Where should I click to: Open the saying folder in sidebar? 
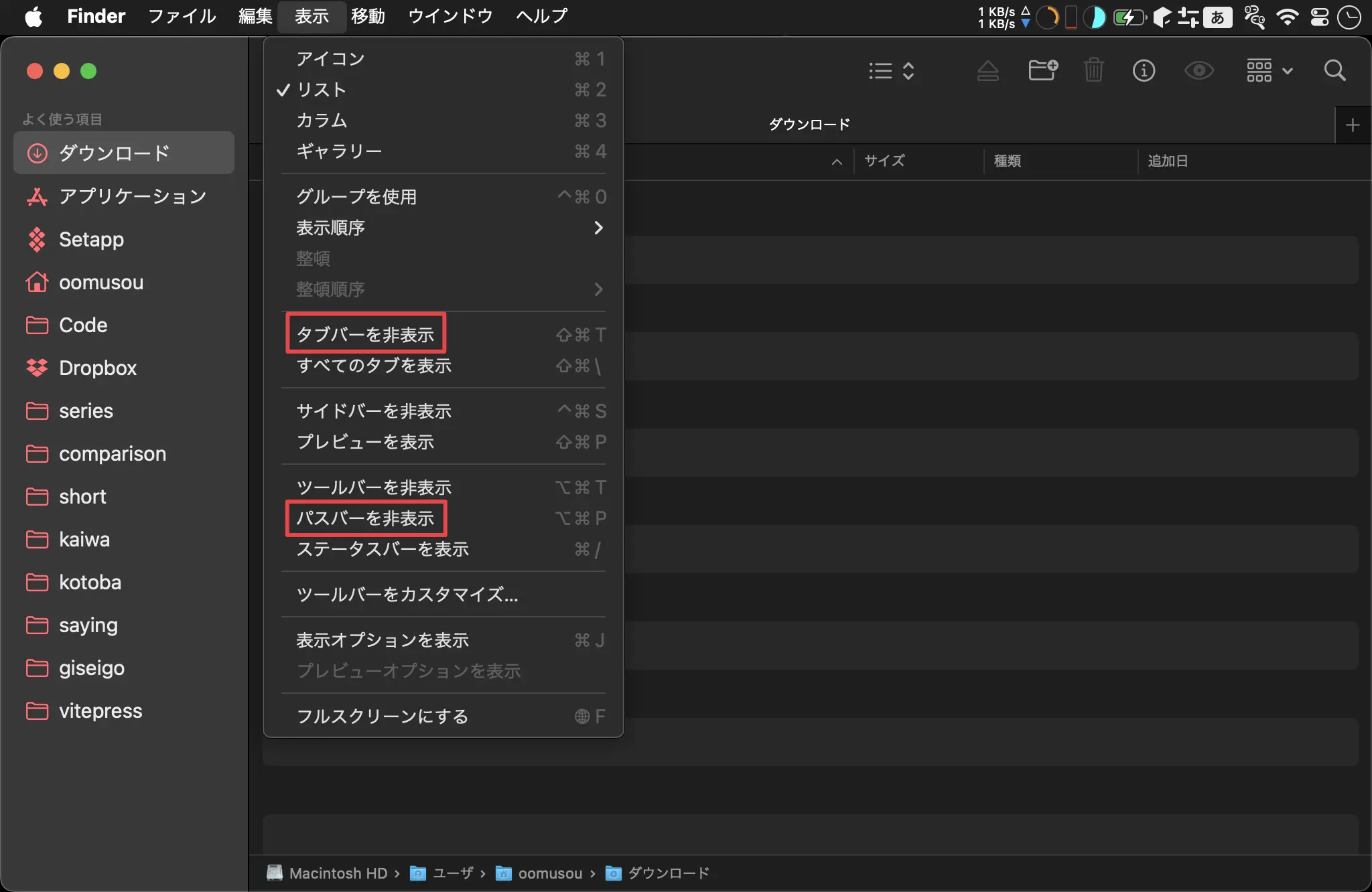[124, 625]
